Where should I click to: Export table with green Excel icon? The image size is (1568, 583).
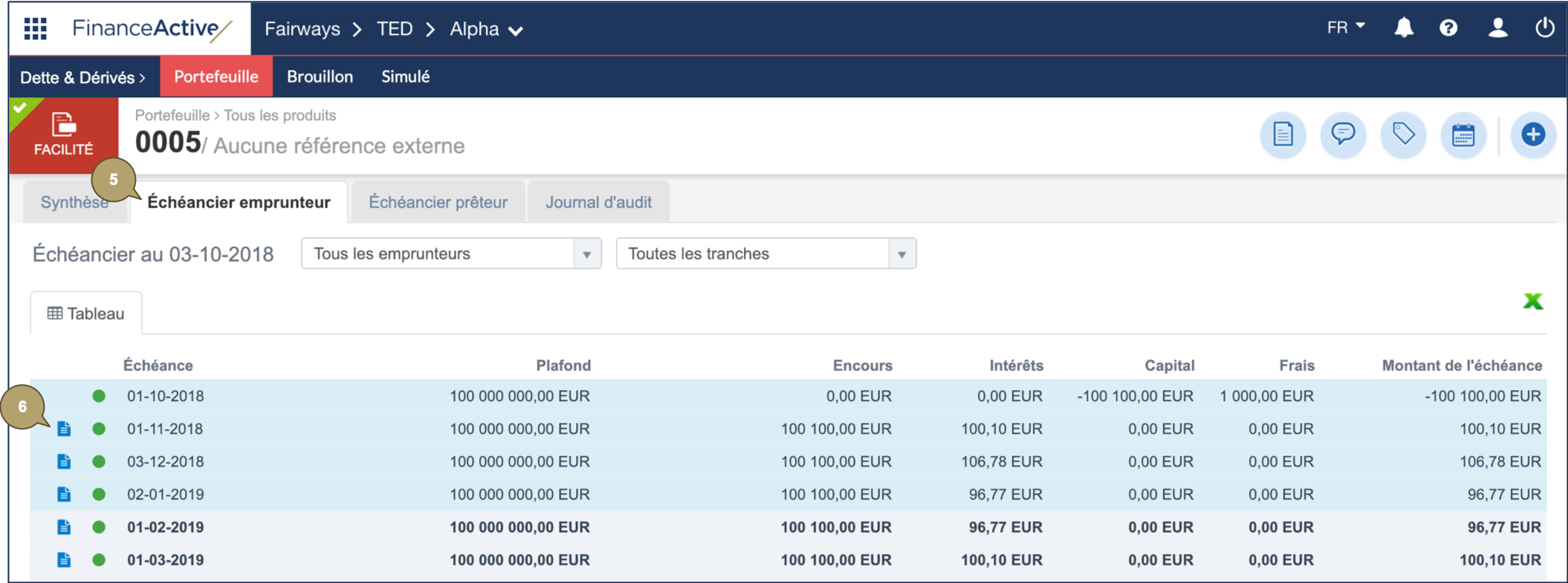[x=1532, y=301]
